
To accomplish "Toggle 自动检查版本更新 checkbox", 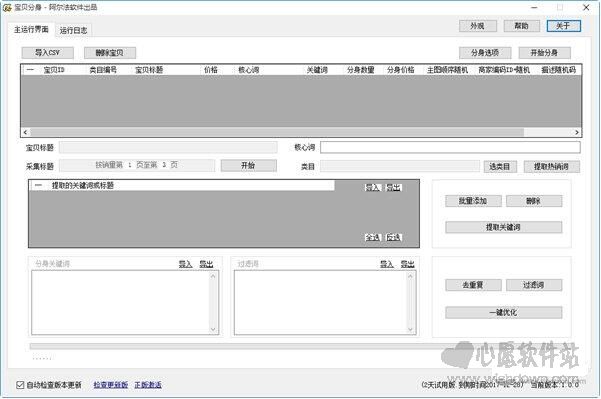I will pos(20,384).
